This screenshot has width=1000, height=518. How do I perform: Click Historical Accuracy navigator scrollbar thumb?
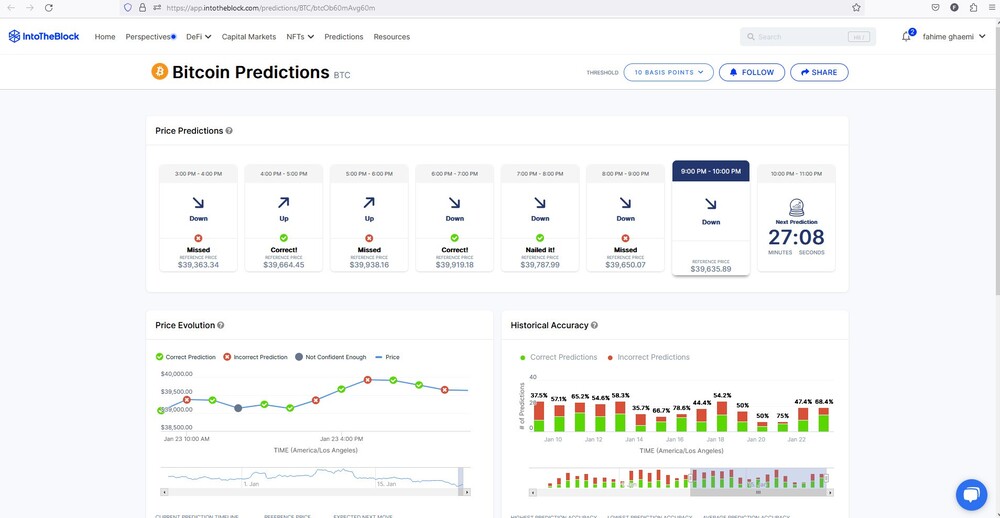[x=758, y=492]
